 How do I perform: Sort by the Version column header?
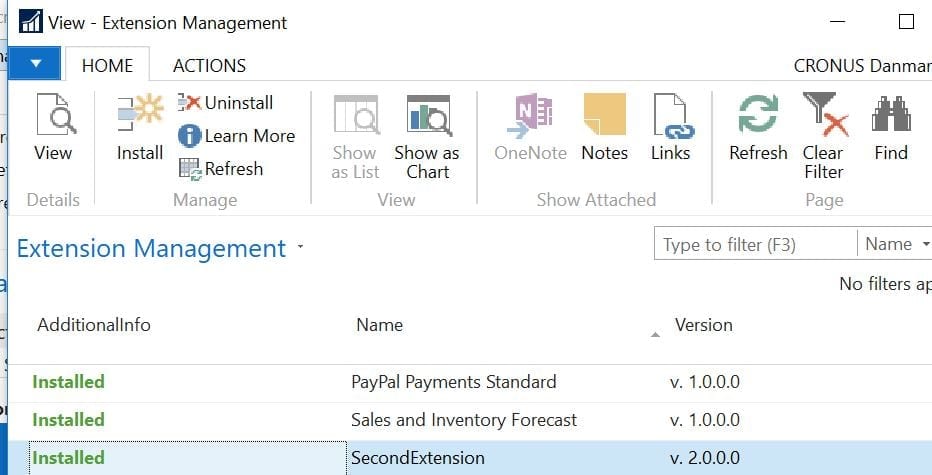click(x=703, y=325)
